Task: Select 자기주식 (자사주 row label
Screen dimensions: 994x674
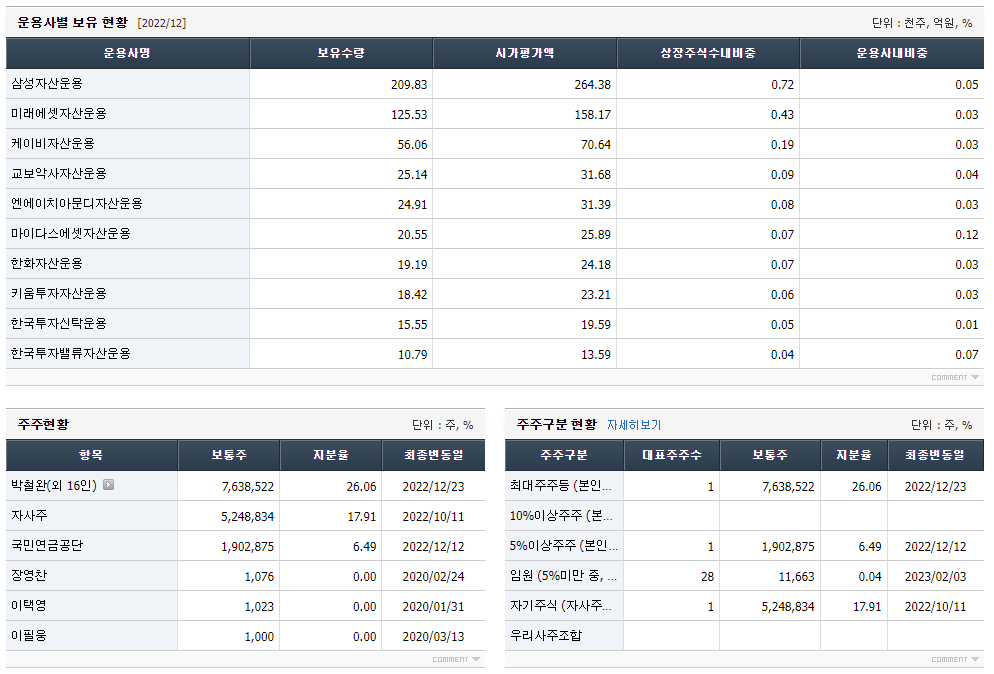Action: pos(560,606)
